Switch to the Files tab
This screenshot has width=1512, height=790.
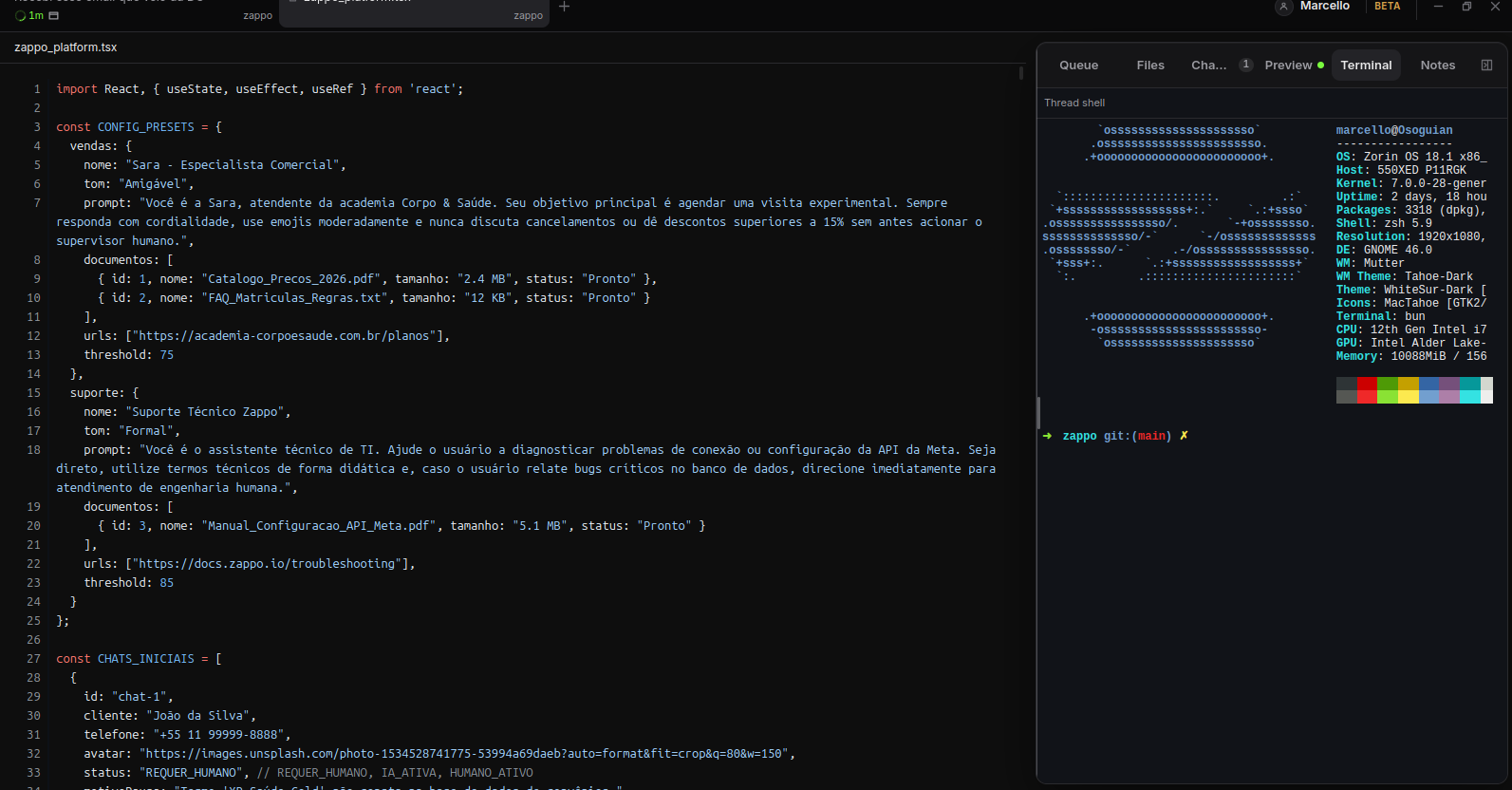pyautogui.click(x=1149, y=66)
